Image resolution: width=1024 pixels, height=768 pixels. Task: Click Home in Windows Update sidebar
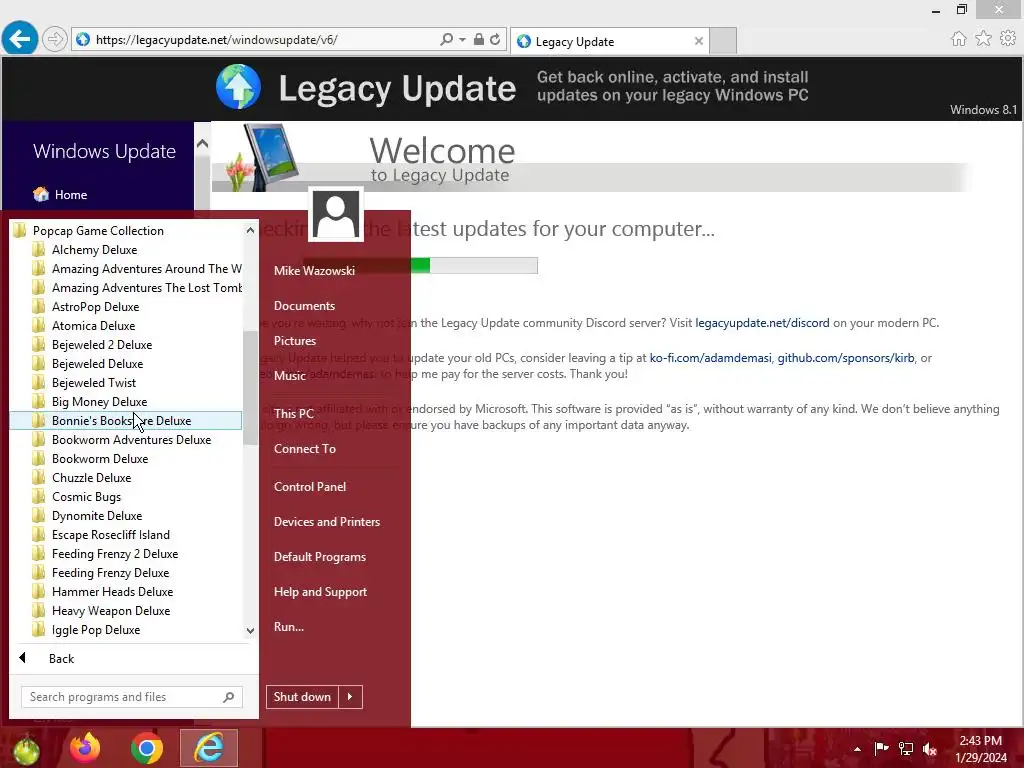71,195
